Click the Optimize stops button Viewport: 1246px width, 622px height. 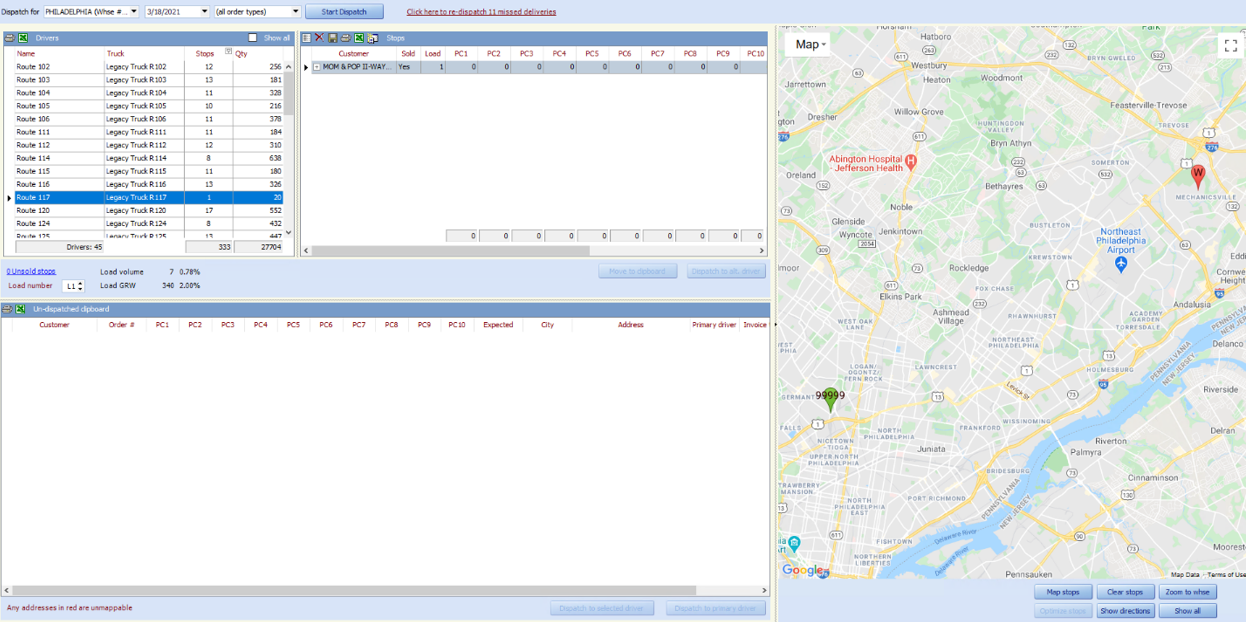click(x=1063, y=610)
